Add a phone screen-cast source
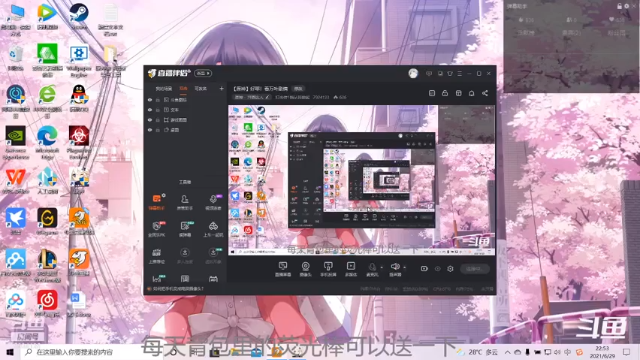Viewport: 640px width, 360px height. coord(328,269)
